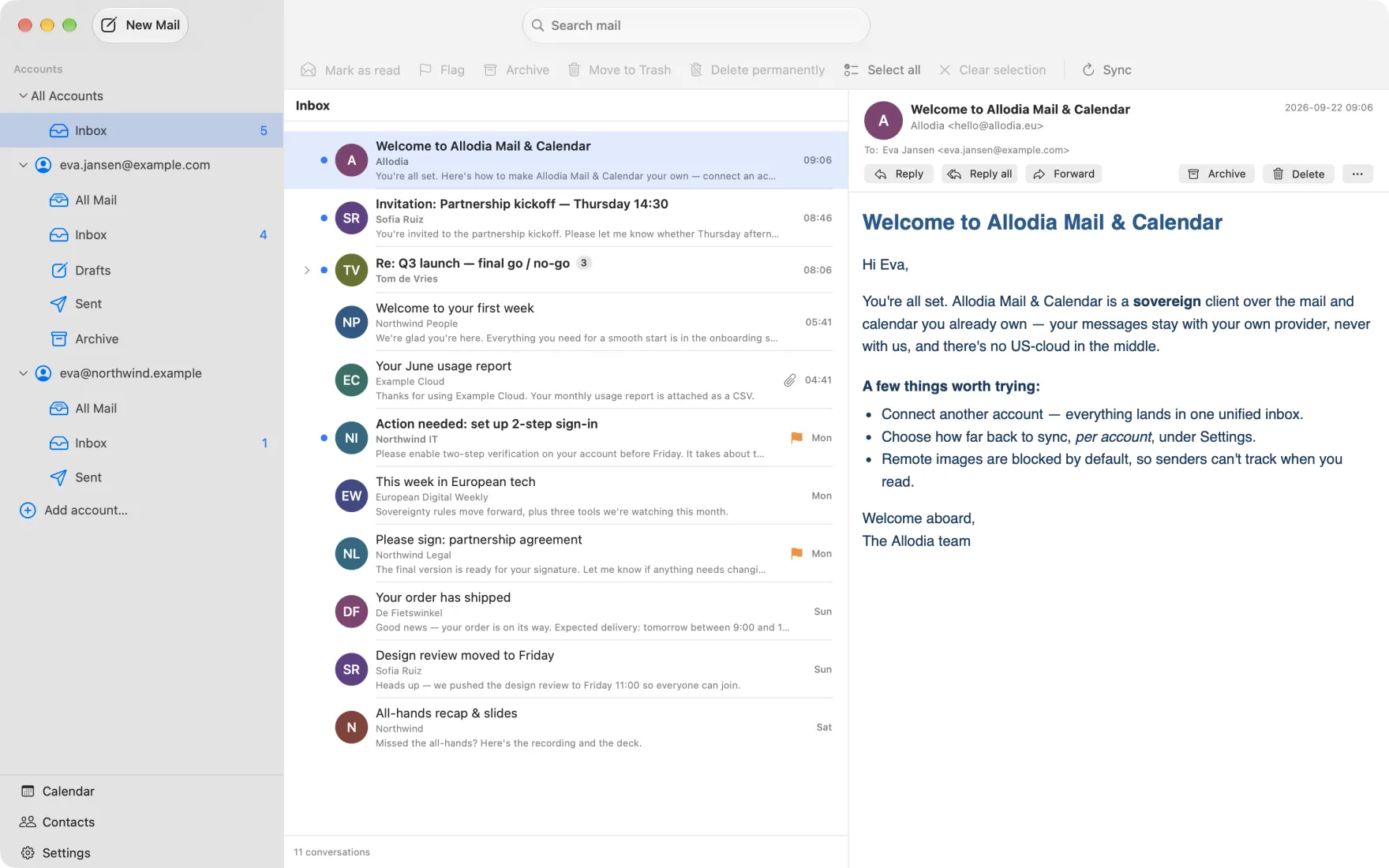Expand the Re: Q3 launch thread
Image resolution: width=1389 pixels, height=868 pixels.
[307, 270]
